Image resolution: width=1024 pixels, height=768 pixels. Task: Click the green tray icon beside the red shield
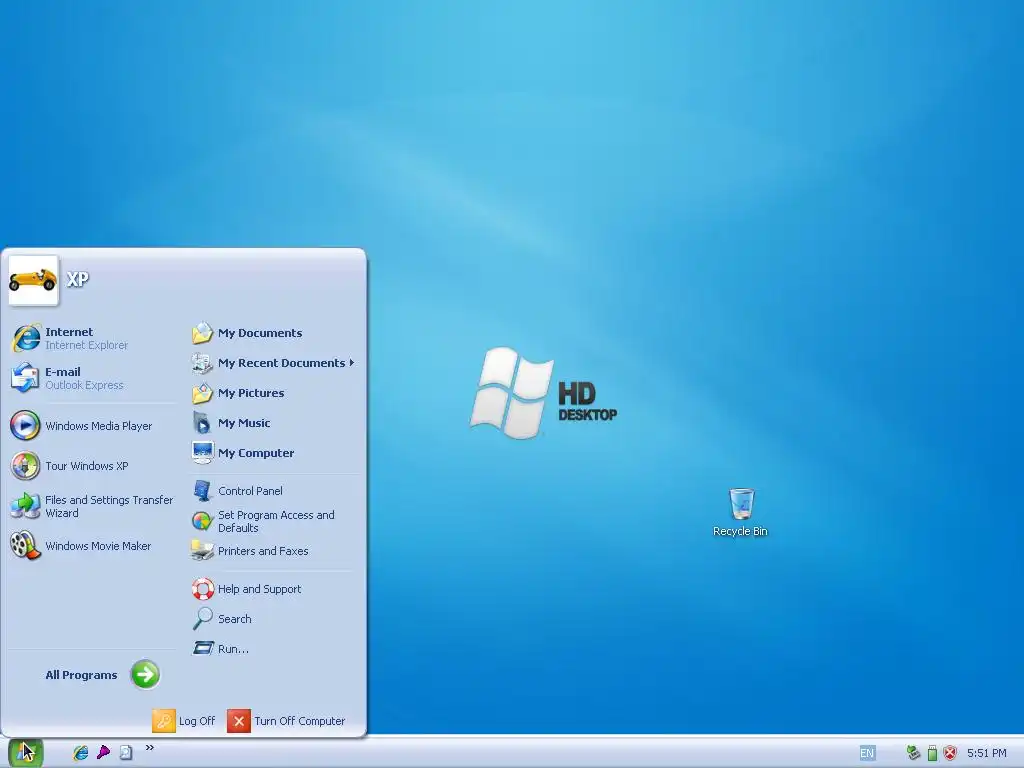pos(933,753)
